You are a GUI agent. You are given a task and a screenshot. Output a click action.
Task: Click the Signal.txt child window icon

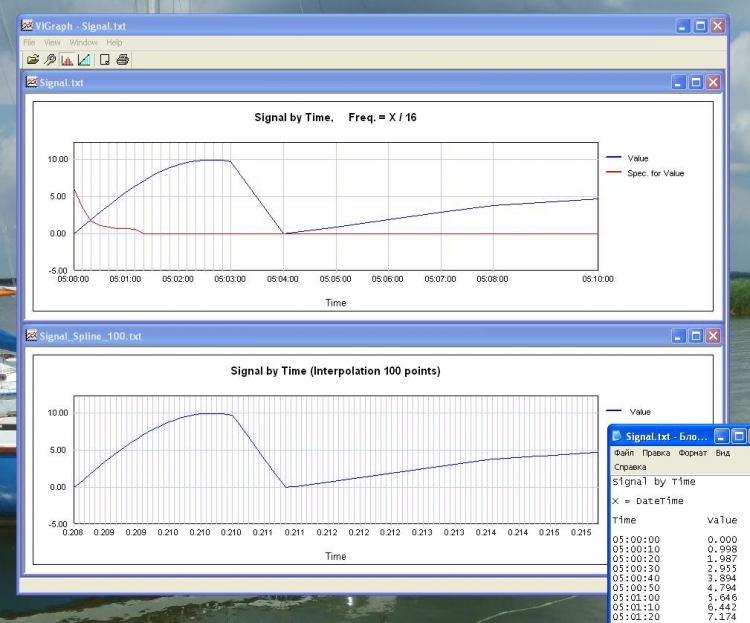(x=30, y=83)
